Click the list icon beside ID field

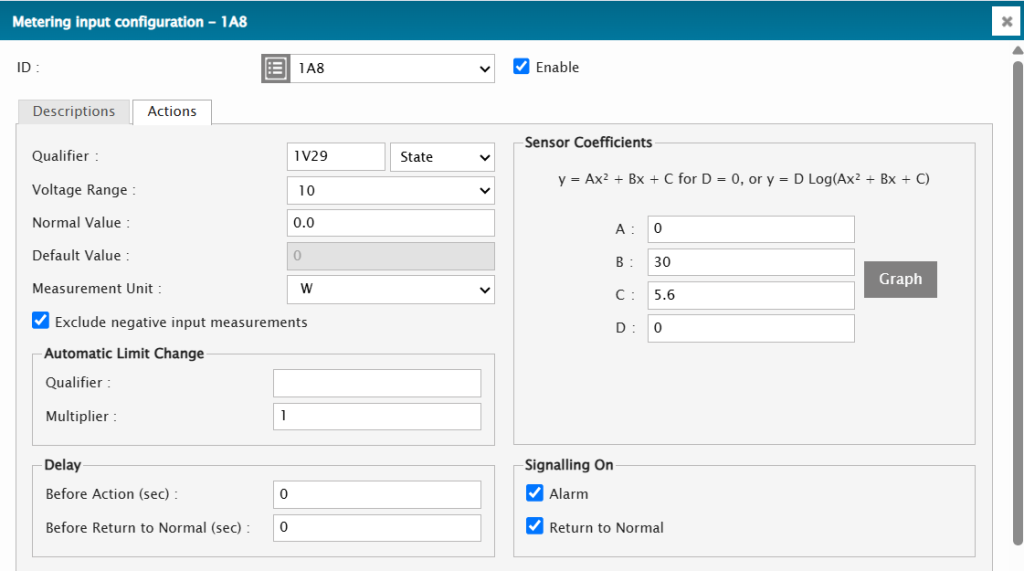tap(276, 69)
